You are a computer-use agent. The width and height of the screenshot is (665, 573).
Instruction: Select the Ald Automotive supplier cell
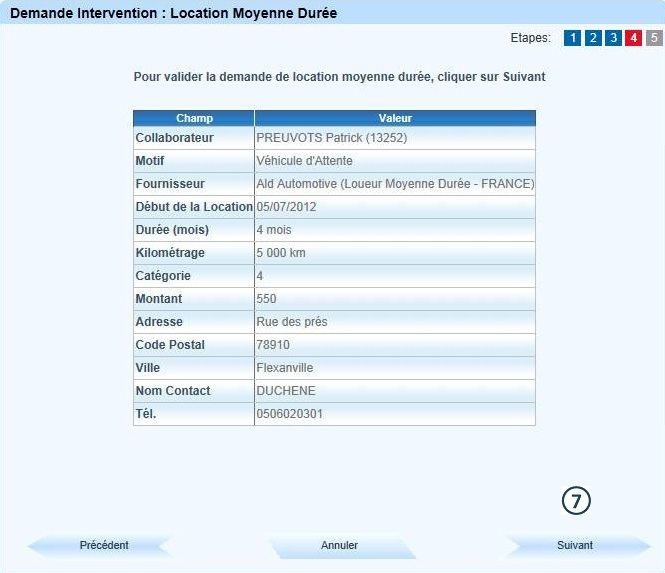tap(395, 184)
